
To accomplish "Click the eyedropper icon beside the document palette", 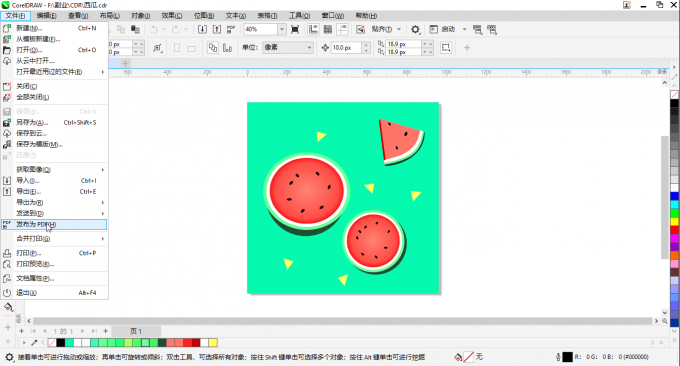I will [x=34, y=343].
